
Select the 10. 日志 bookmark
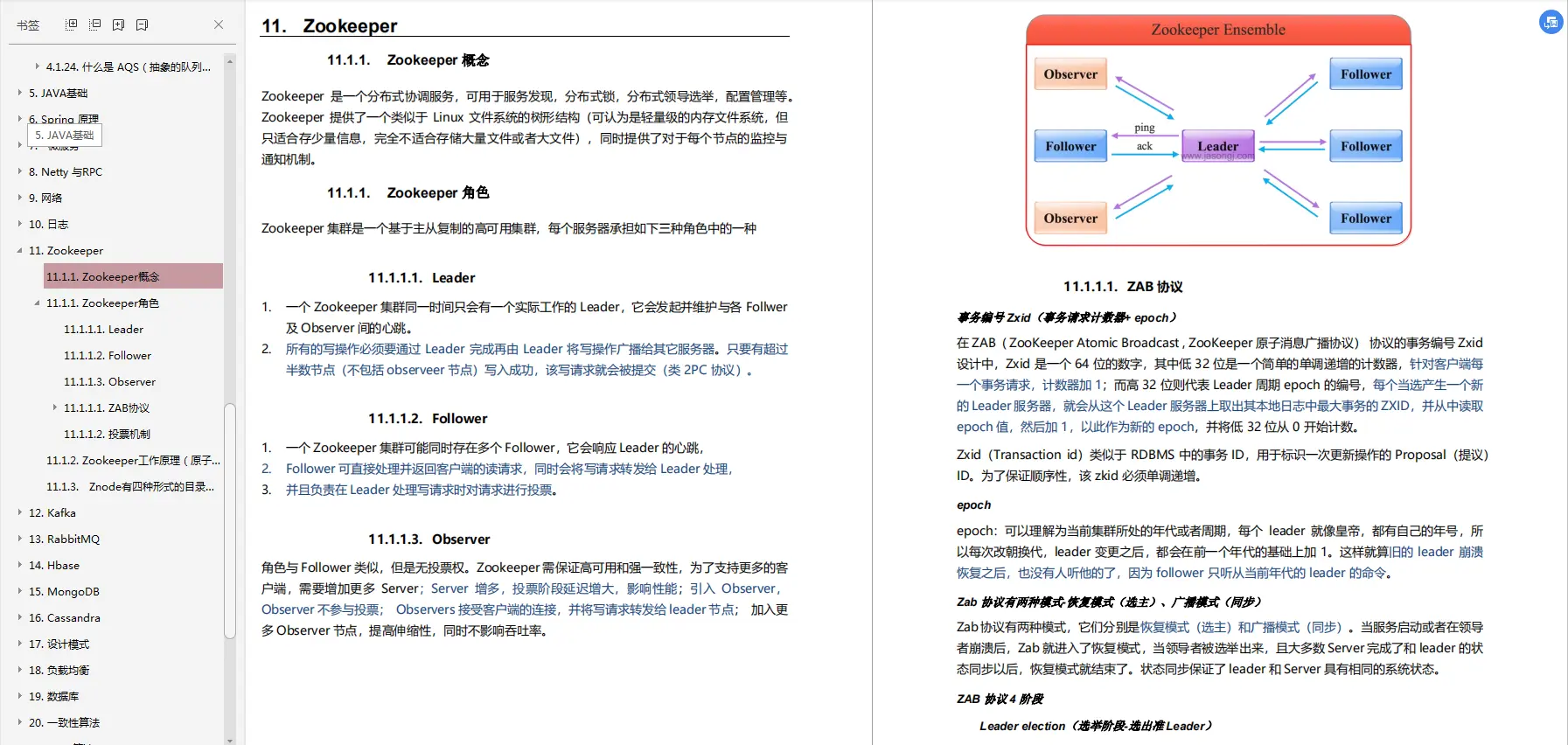click(48, 224)
